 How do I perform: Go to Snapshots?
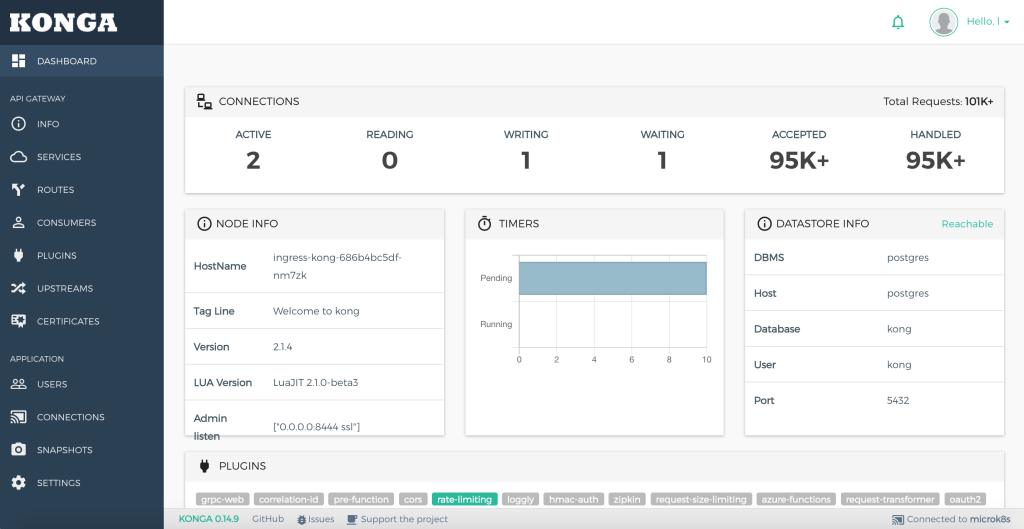[x=82, y=449]
